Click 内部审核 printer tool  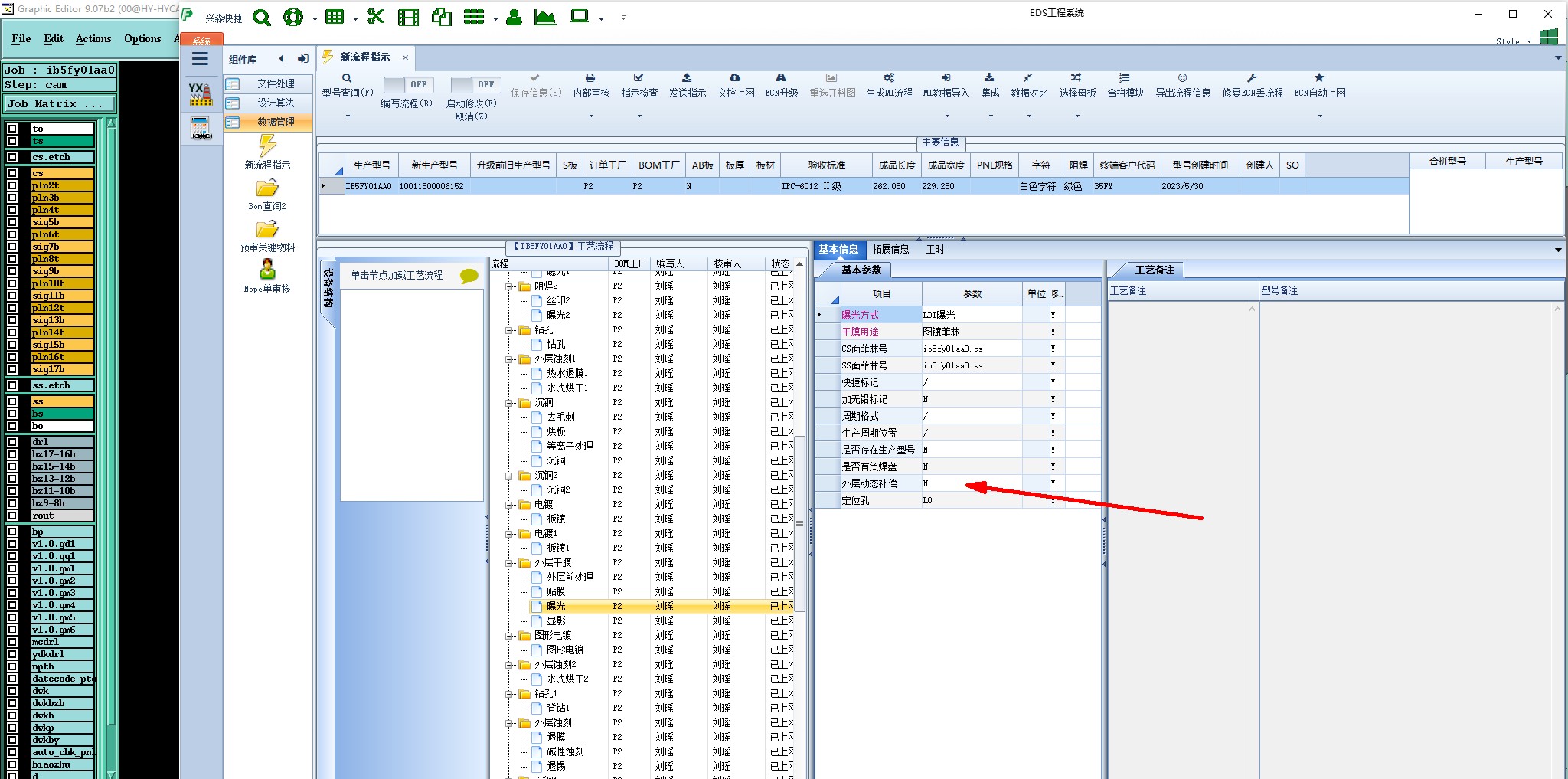point(591,85)
